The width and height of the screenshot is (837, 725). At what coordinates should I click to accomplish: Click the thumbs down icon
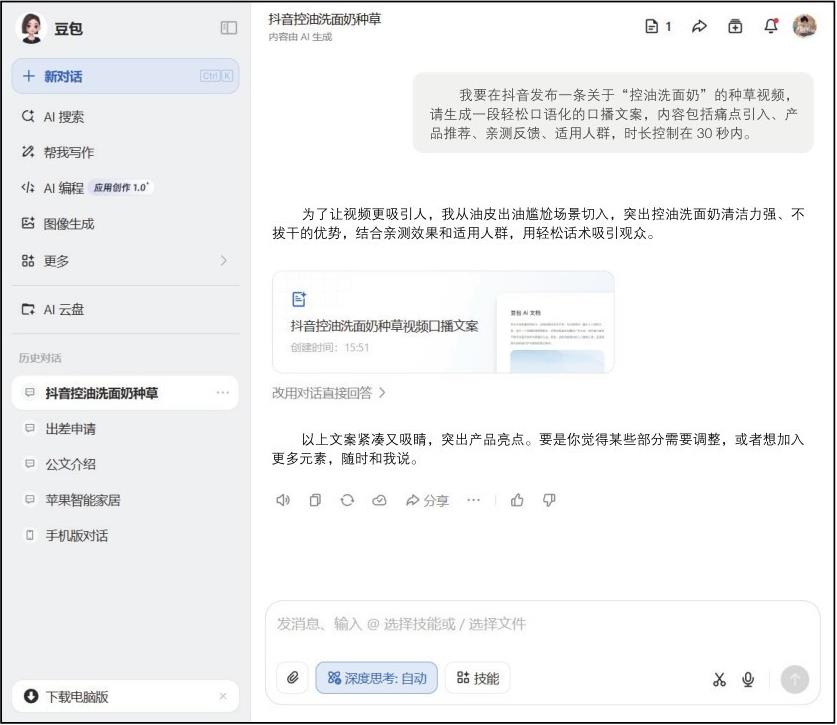tap(549, 500)
